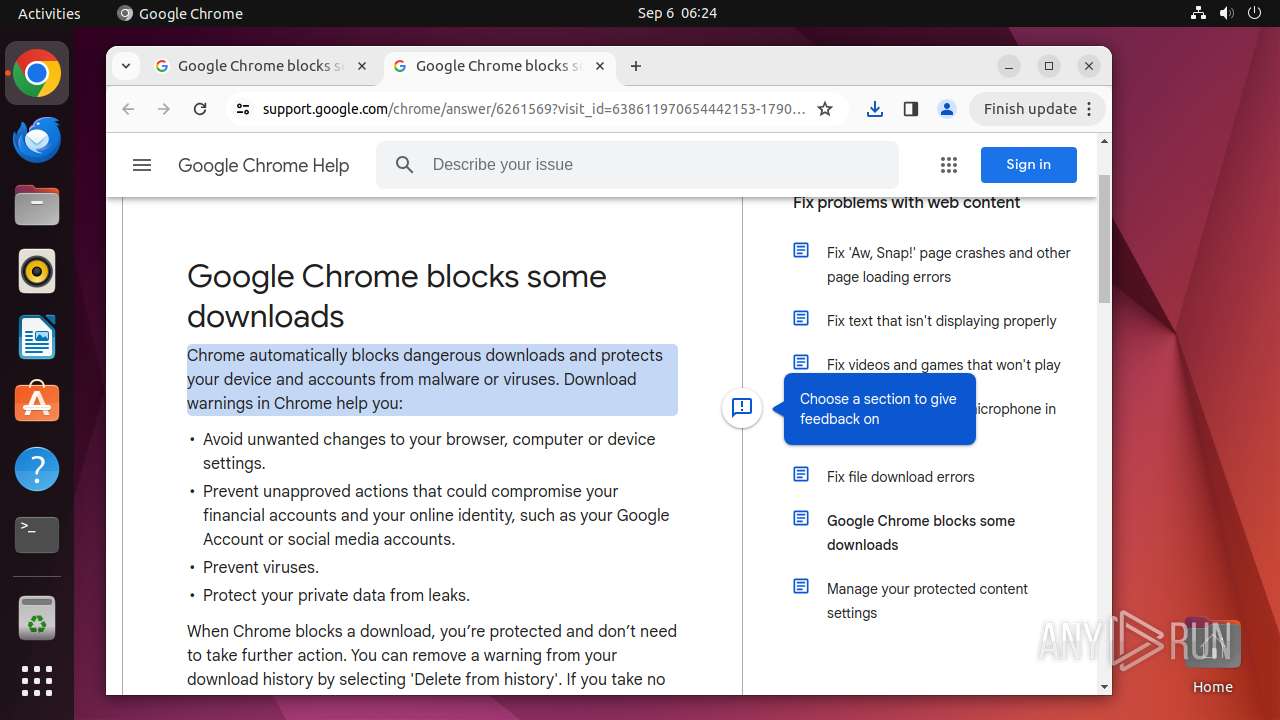The width and height of the screenshot is (1280, 720).
Task: Click the Fix problems with web content heading
Action: [x=906, y=203]
